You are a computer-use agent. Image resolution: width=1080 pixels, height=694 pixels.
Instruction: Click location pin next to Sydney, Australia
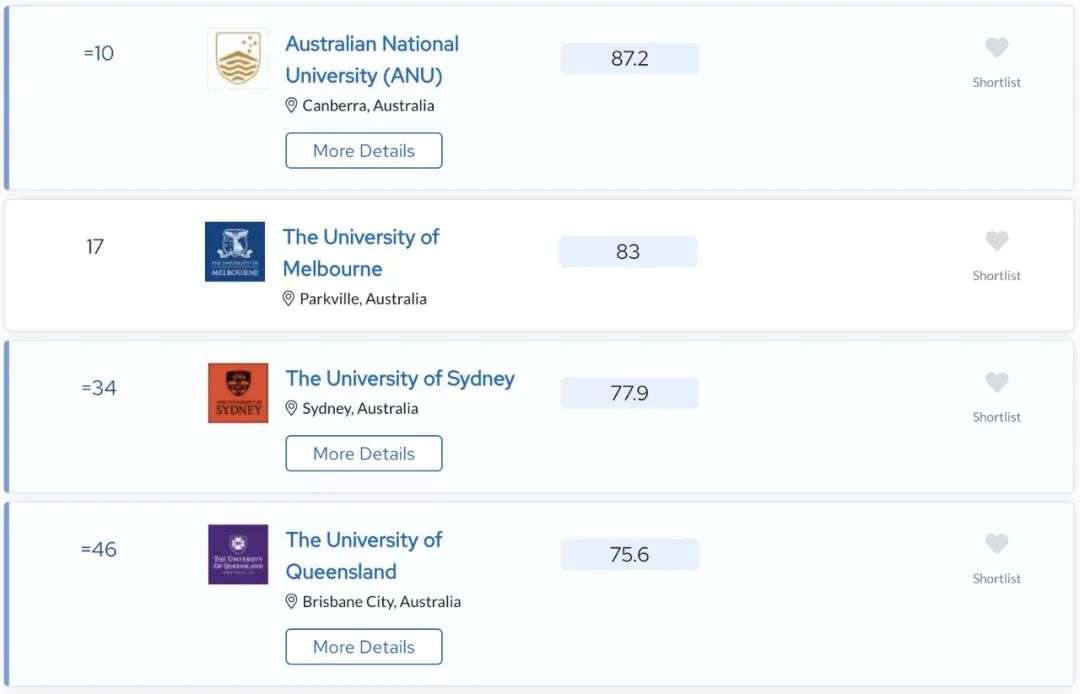[x=291, y=408]
